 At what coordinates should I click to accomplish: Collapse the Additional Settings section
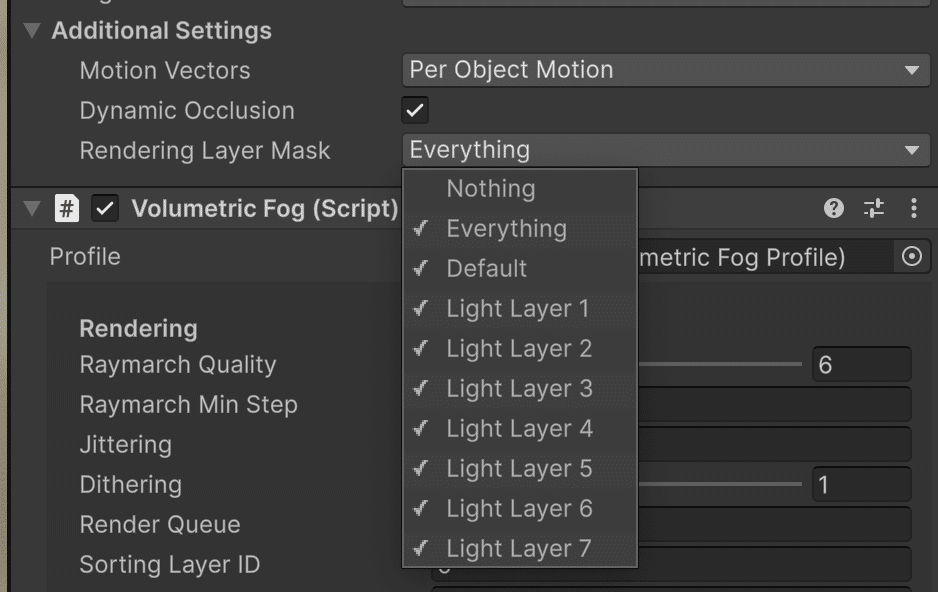pyautogui.click(x=34, y=31)
